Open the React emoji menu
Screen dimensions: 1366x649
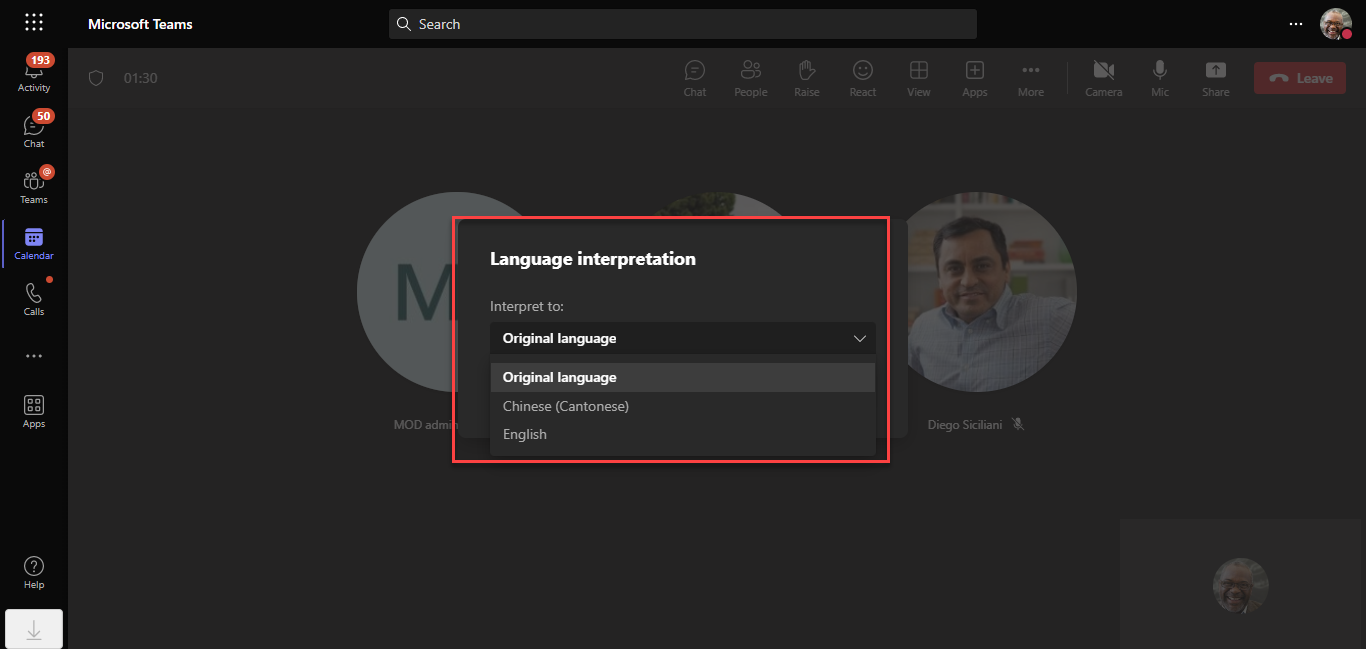862,77
